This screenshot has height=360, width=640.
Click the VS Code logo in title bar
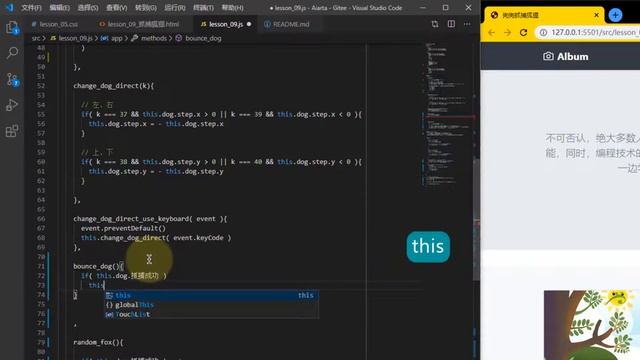(x=9, y=7)
